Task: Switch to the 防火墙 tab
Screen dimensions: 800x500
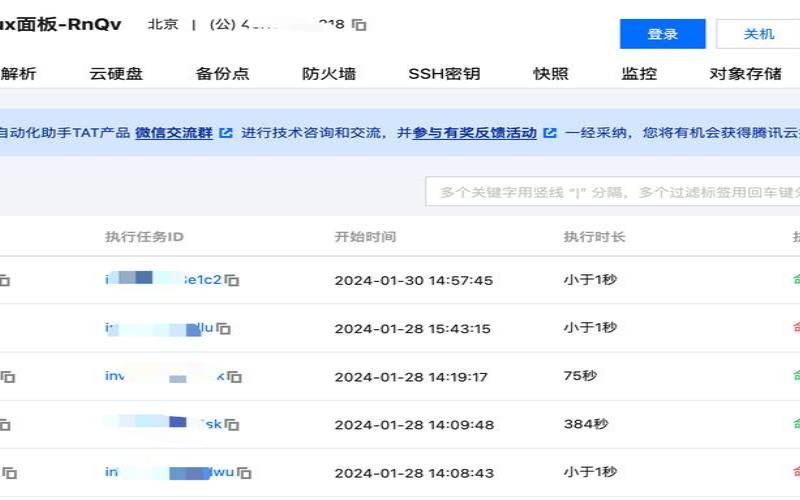Action: [329, 74]
